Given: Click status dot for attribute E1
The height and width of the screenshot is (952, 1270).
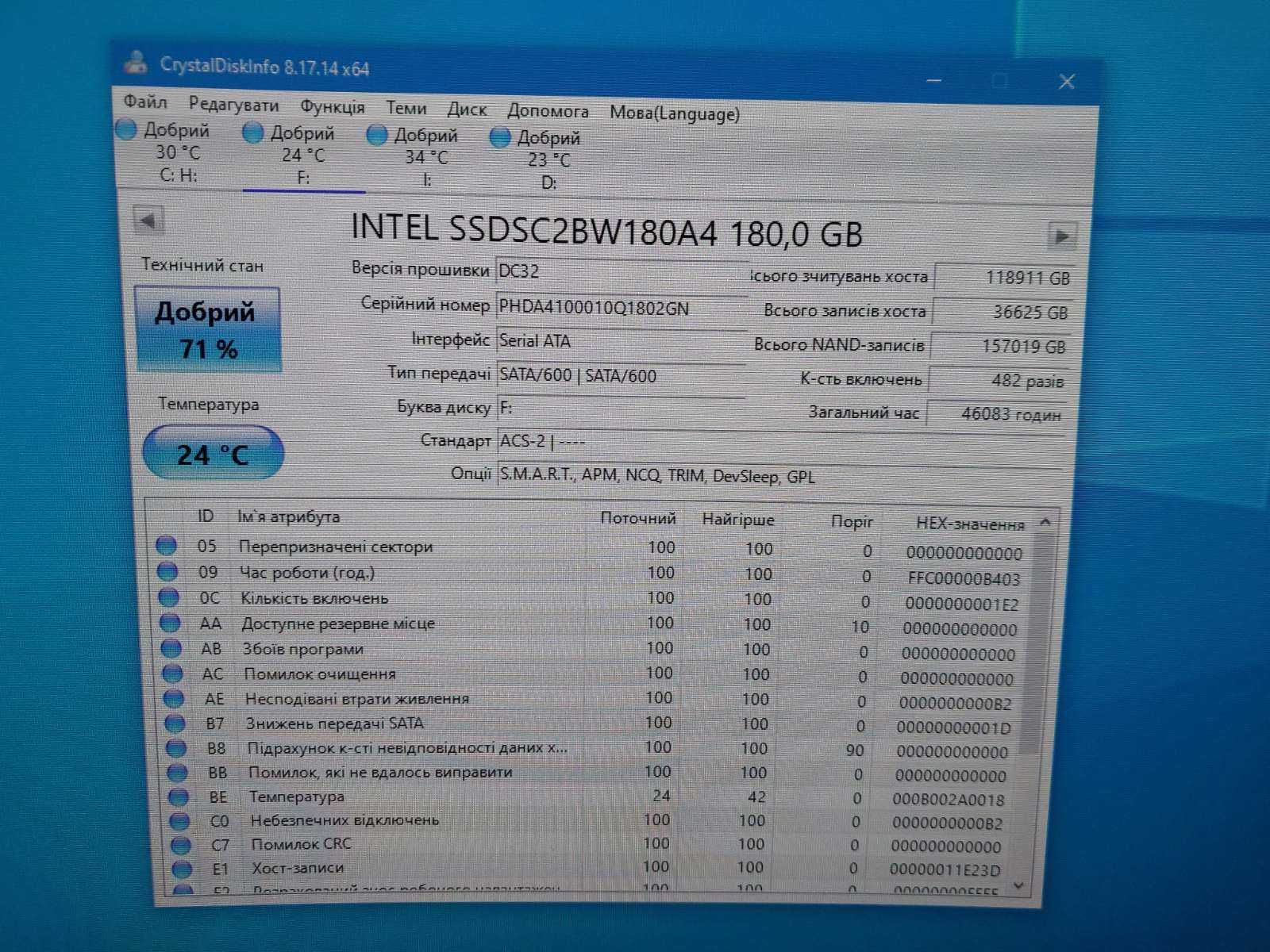Looking at the screenshot, I should pyautogui.click(x=183, y=868).
